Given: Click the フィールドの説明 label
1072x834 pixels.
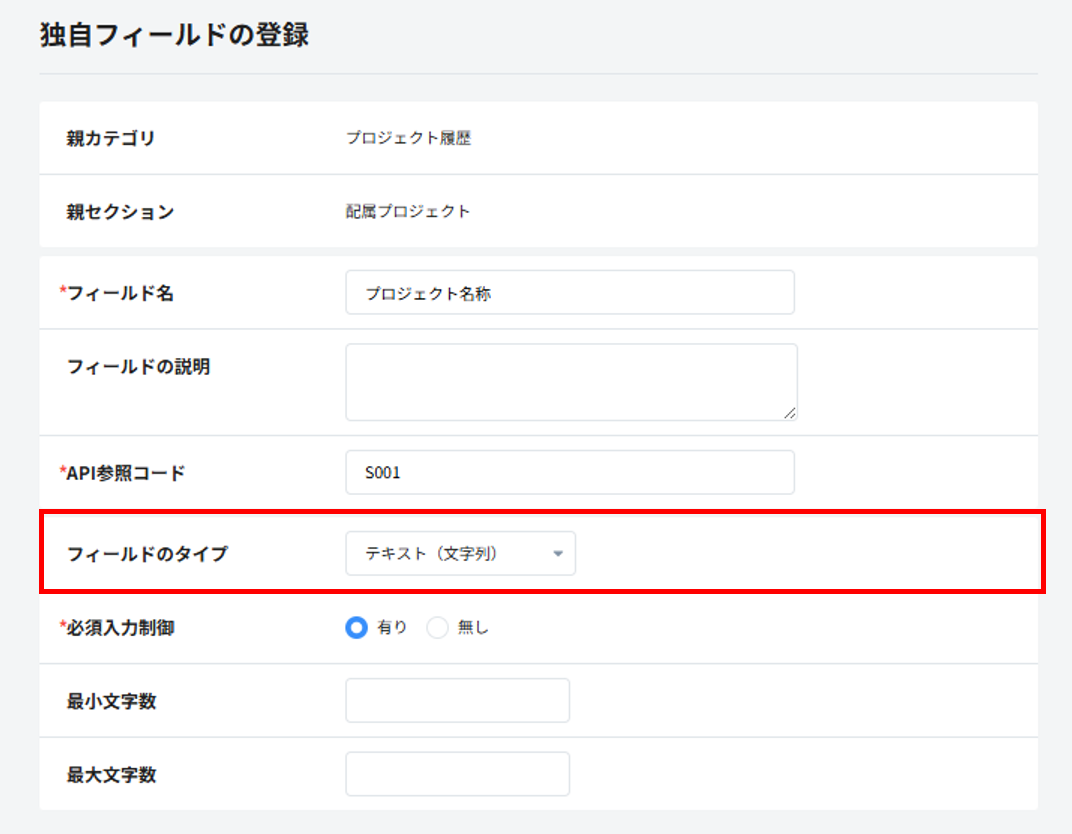Looking at the screenshot, I should click(x=138, y=367).
